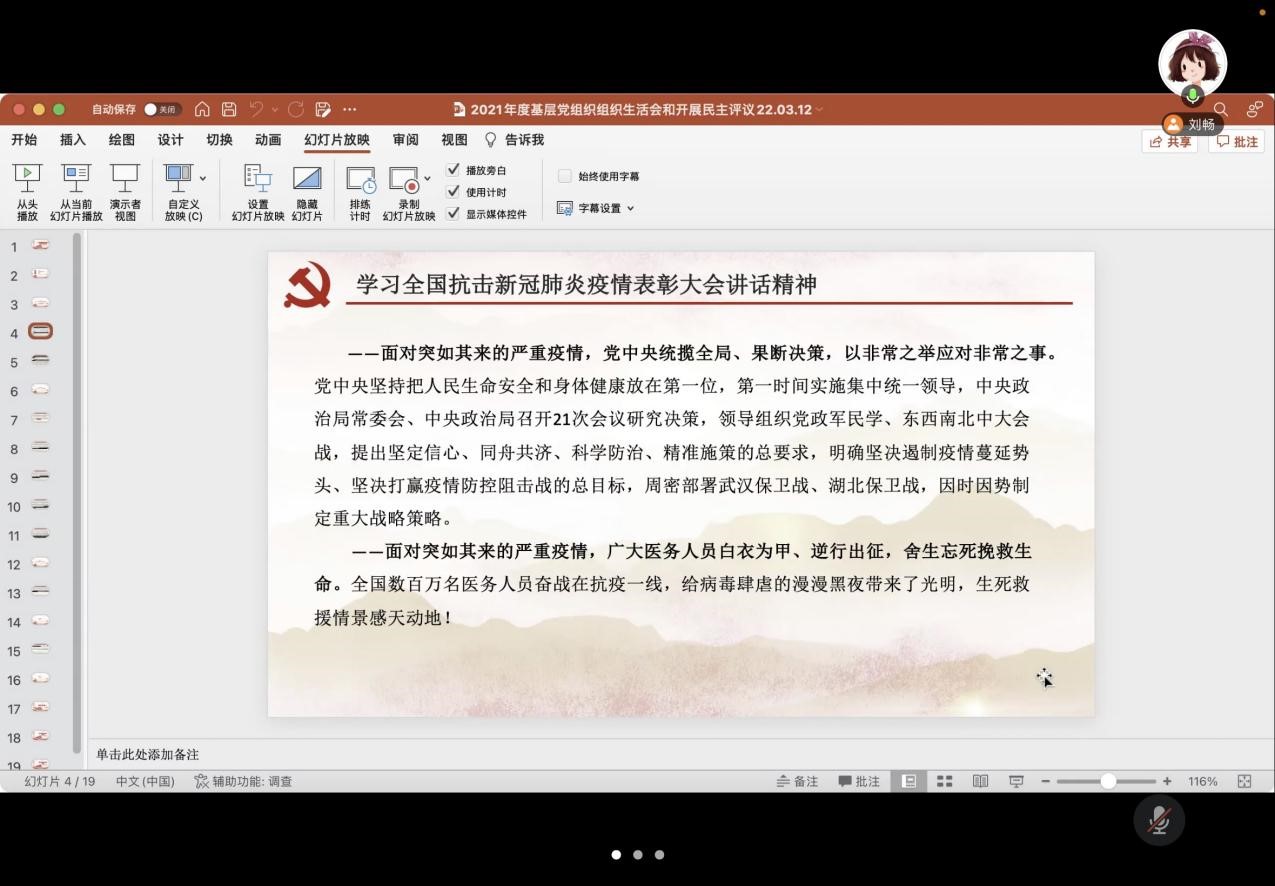Disable the 播放旁白 checkbox
Screen dimensions: 1275x886
(x=453, y=170)
